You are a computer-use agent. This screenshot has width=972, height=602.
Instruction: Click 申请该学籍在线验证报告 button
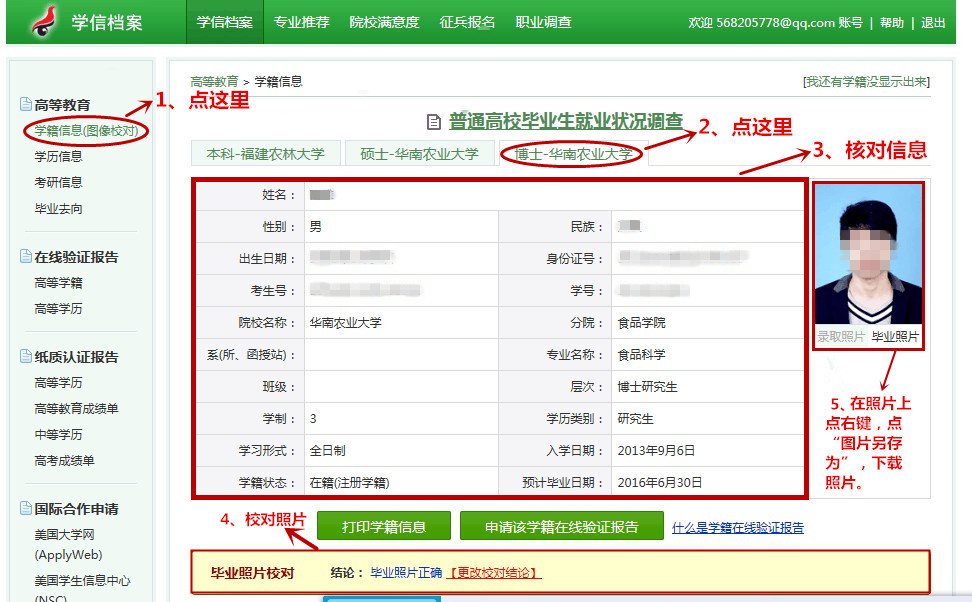coord(562,526)
